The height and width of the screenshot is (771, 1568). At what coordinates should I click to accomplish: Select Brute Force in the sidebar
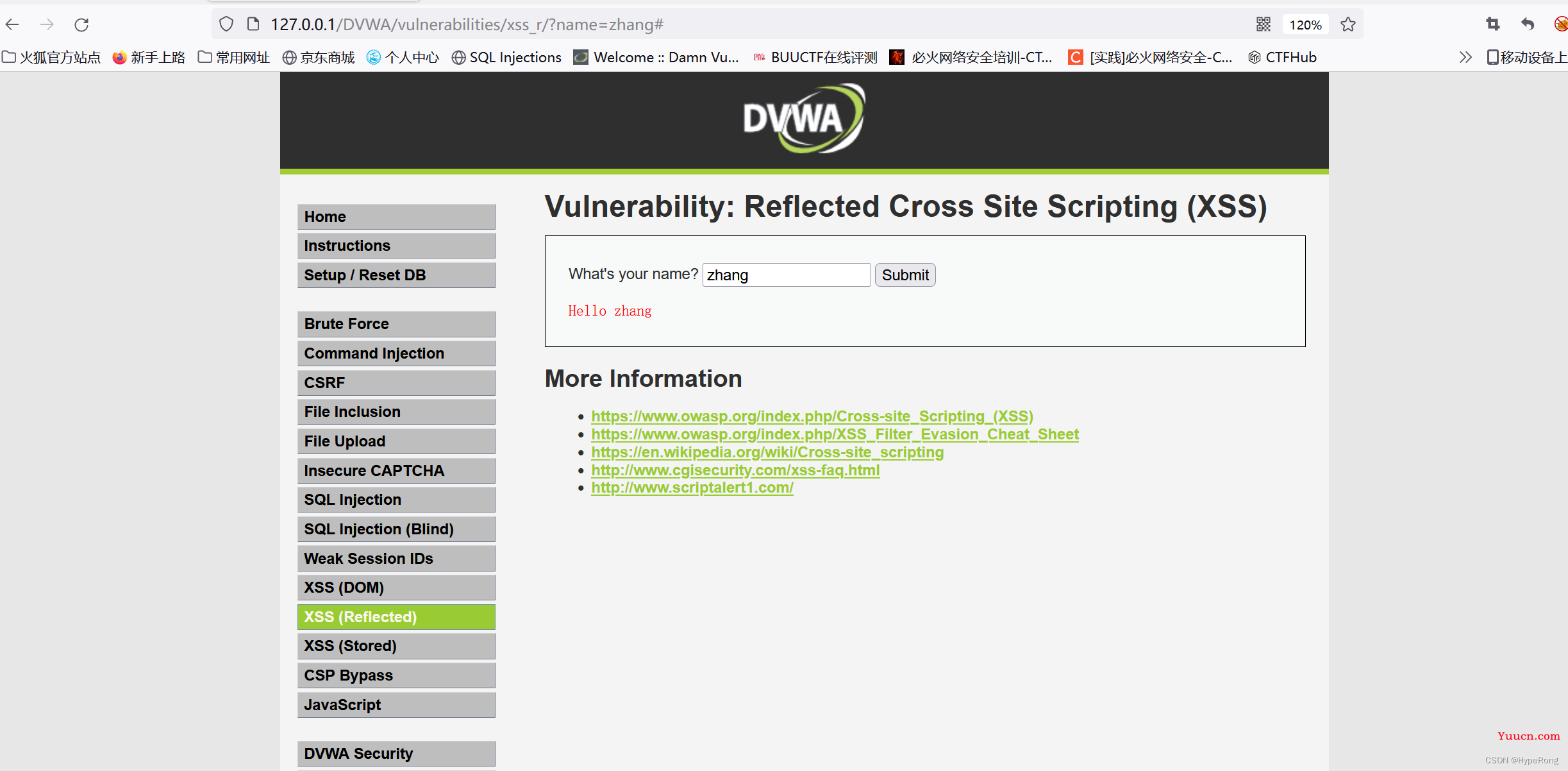(x=396, y=324)
